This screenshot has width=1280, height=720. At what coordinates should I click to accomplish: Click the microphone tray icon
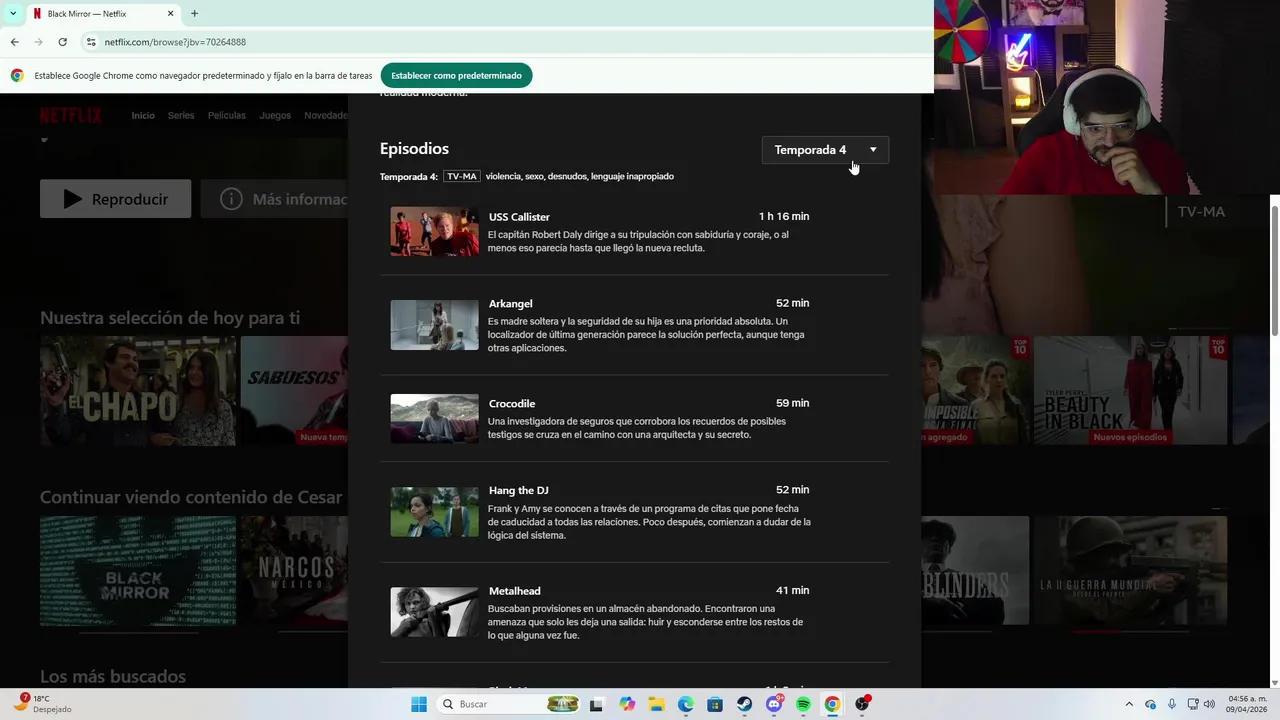1172,704
